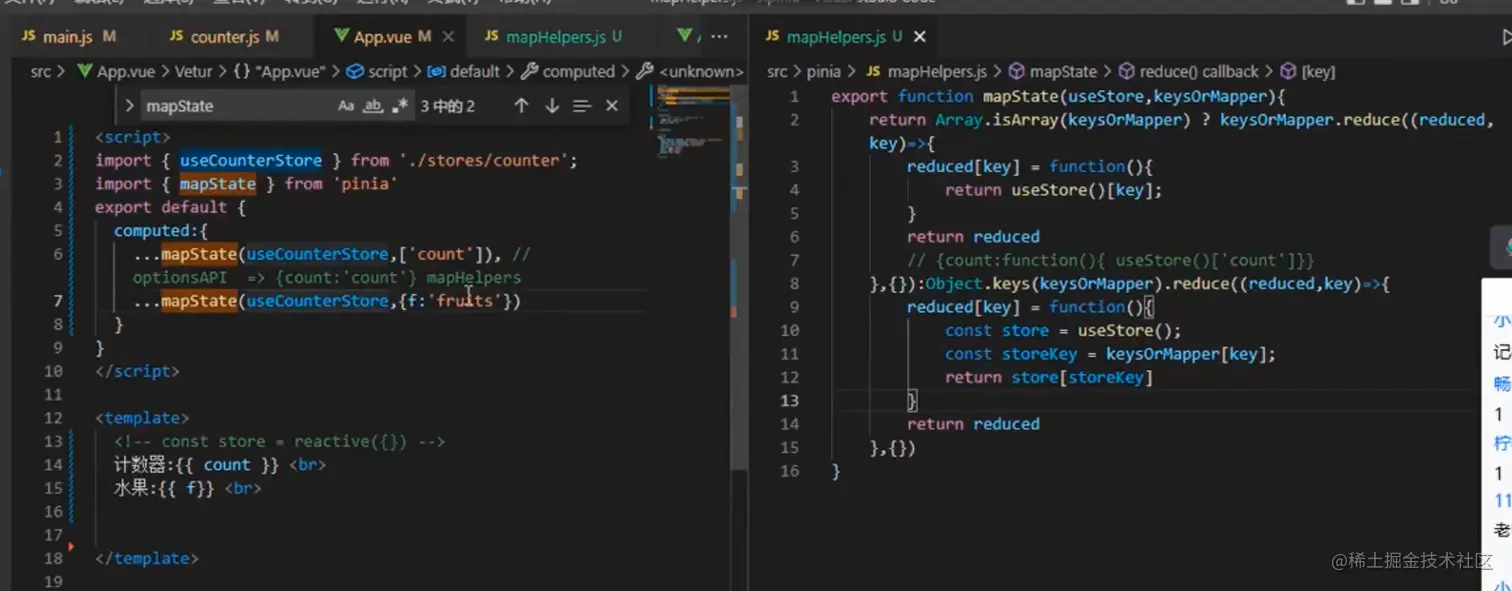The height and width of the screenshot is (591, 1512).
Task: Click the mapState cube icon in right breadcrumb
Action: 1016,72
